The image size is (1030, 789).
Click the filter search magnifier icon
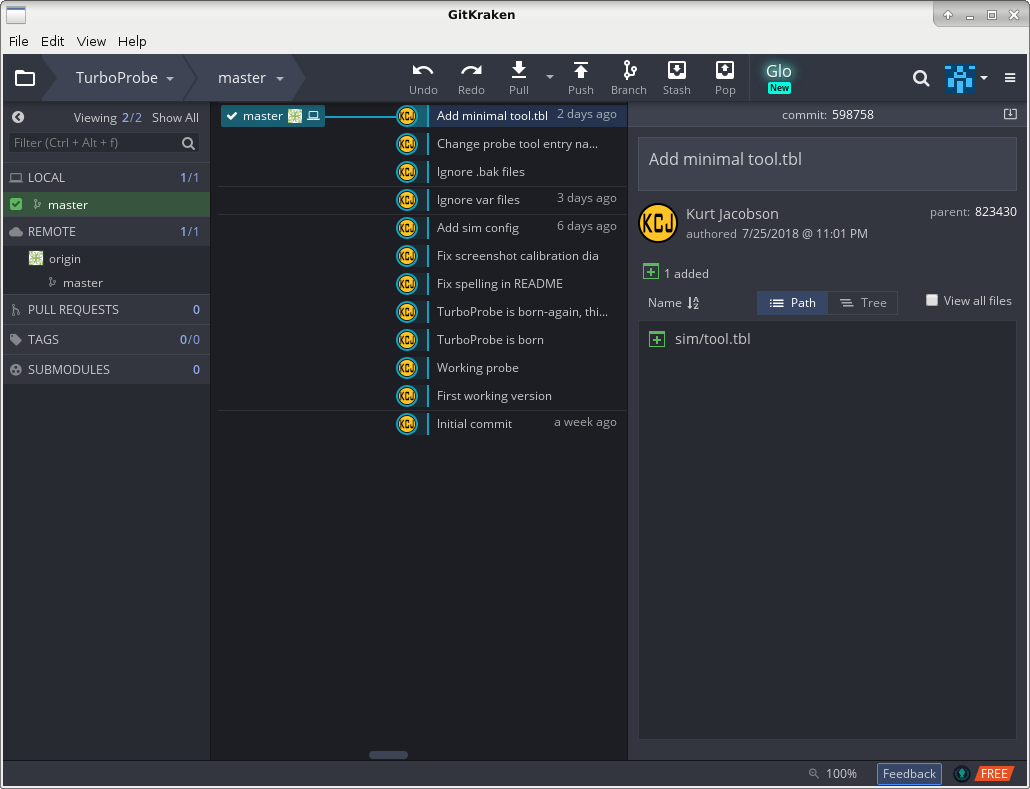point(189,143)
